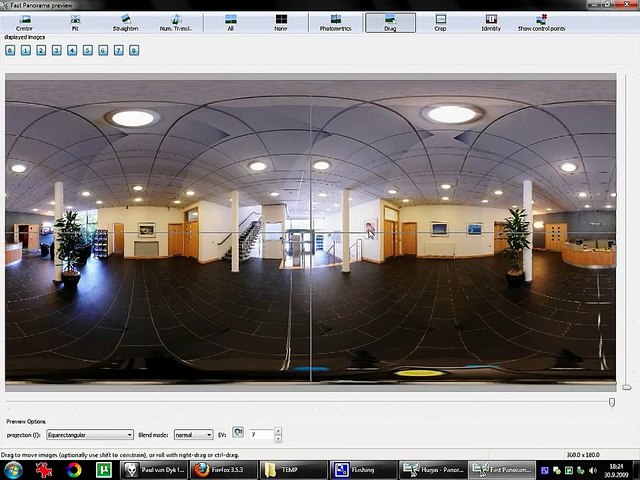This screenshot has height=480, width=640.
Task: Click the EV value input field
Action: [x=264, y=435]
